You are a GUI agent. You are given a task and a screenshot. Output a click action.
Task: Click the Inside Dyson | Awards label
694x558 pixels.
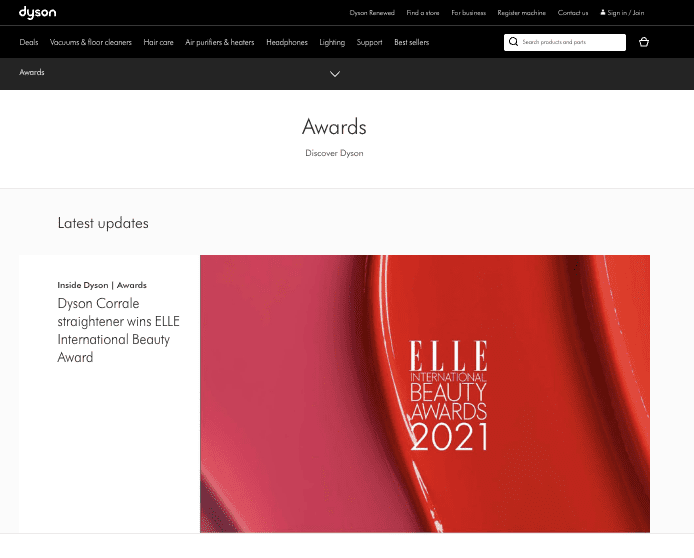coord(102,285)
